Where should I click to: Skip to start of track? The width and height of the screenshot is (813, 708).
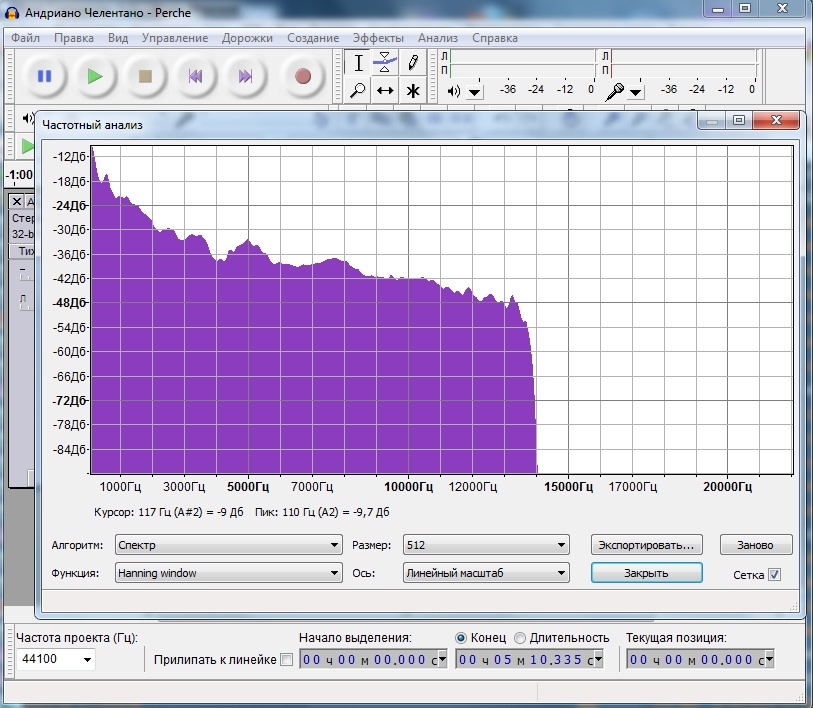(x=196, y=76)
